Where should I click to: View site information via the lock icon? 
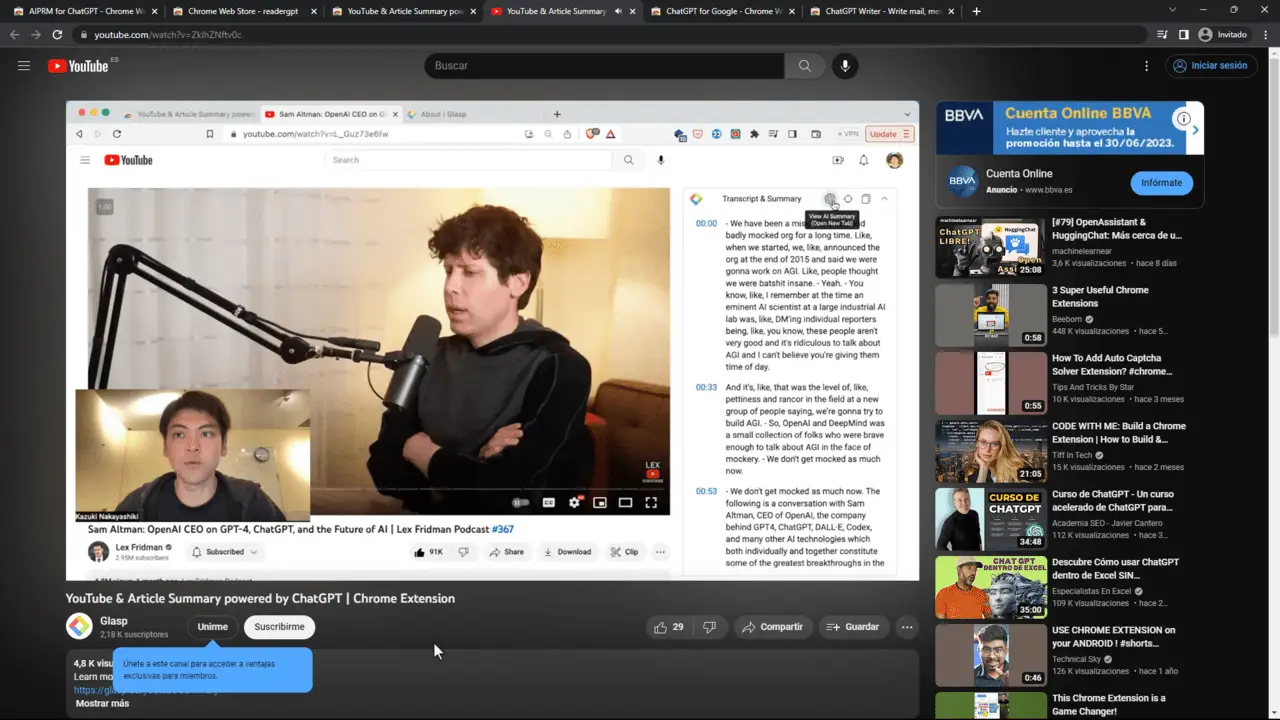click(x=84, y=35)
